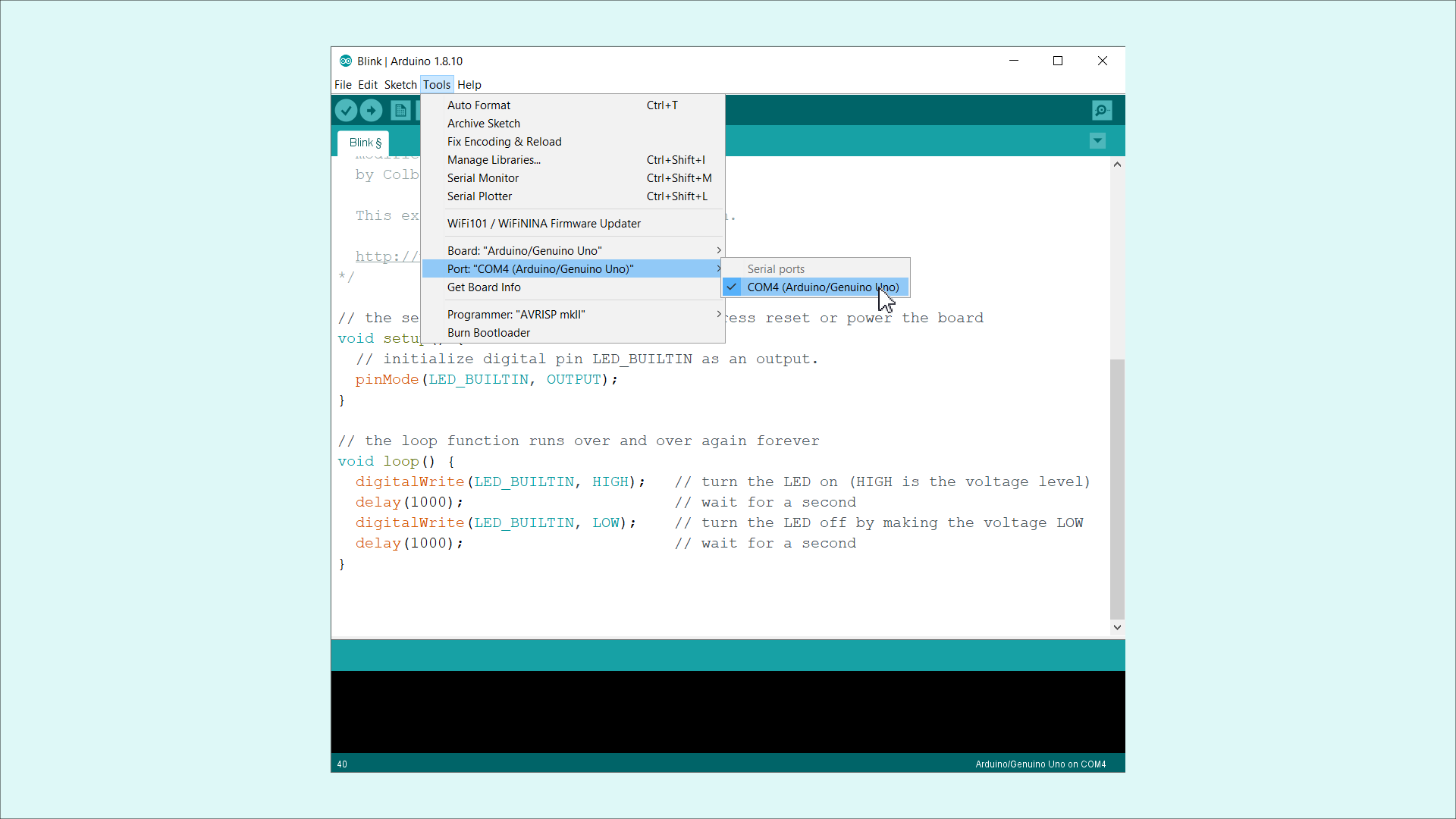1456x819 pixels.
Task: Click the pinMode function call text
Action: (387, 379)
